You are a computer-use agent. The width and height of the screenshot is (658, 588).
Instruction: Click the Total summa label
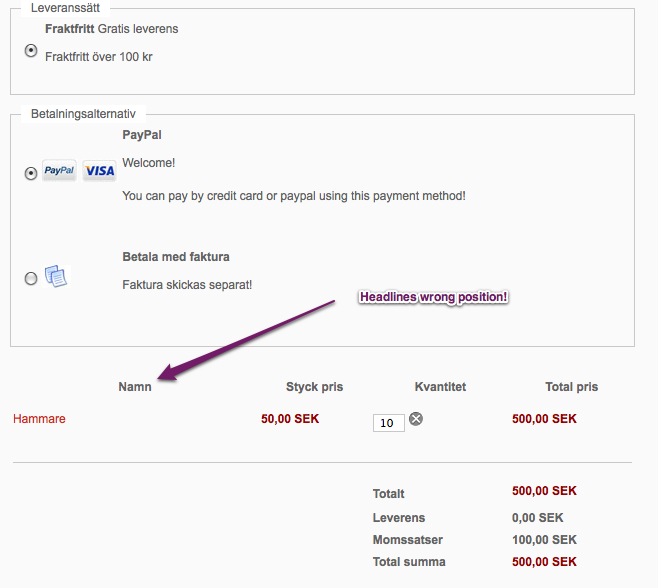409,562
